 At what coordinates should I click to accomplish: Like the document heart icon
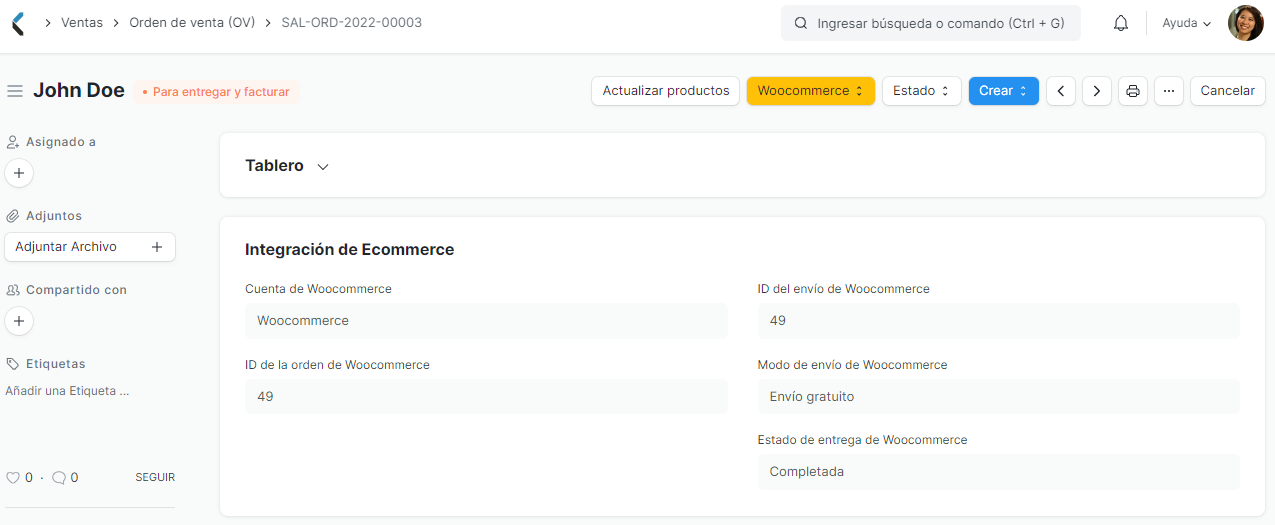[13, 478]
